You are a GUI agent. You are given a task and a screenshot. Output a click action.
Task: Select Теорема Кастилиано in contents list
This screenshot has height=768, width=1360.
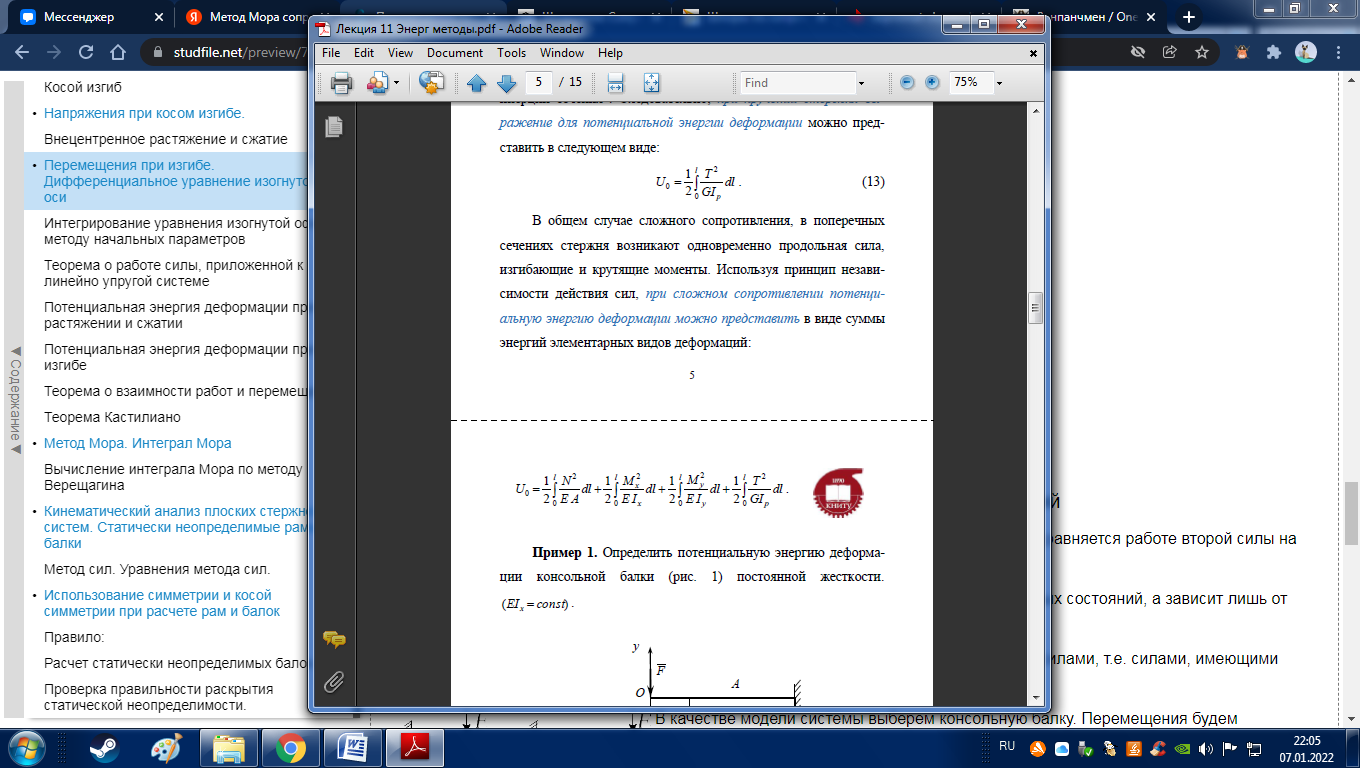(x=112, y=417)
